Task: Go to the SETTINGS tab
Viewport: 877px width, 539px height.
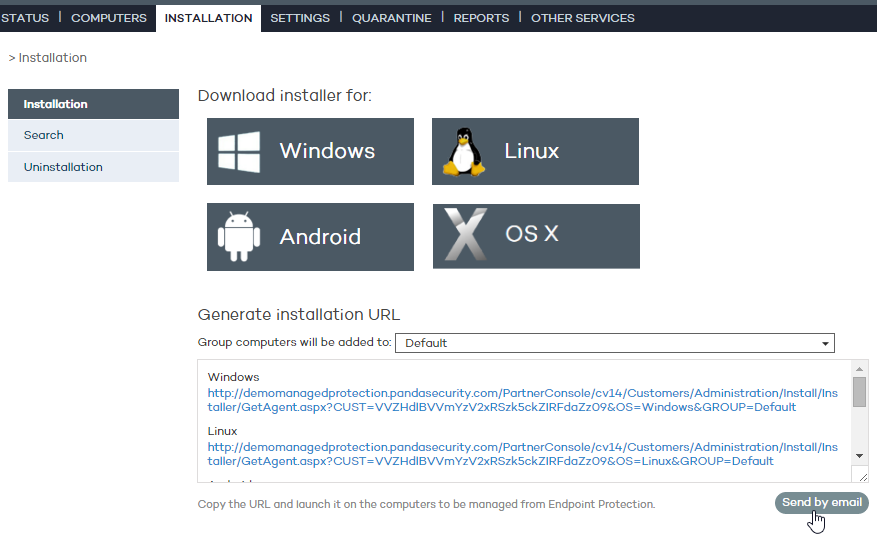Action: [x=300, y=18]
